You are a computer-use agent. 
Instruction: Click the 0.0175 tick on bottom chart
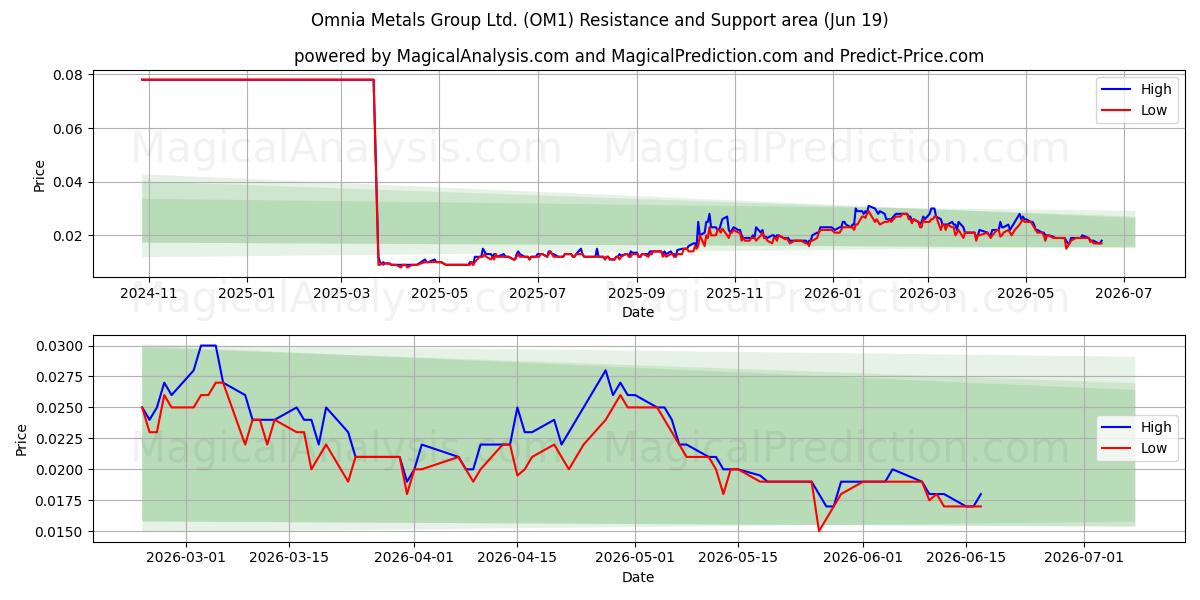(59, 501)
